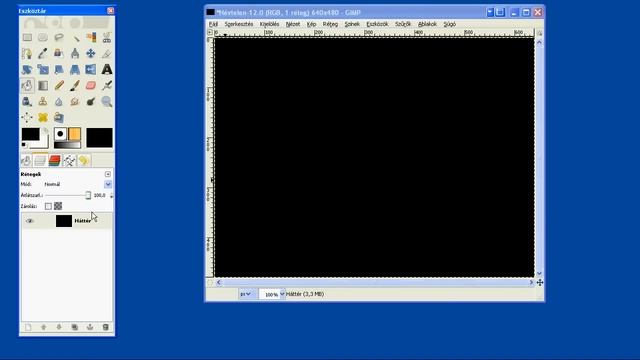640x360 pixels.
Task: Select the Zoom magnifier tool
Action: tap(107, 101)
